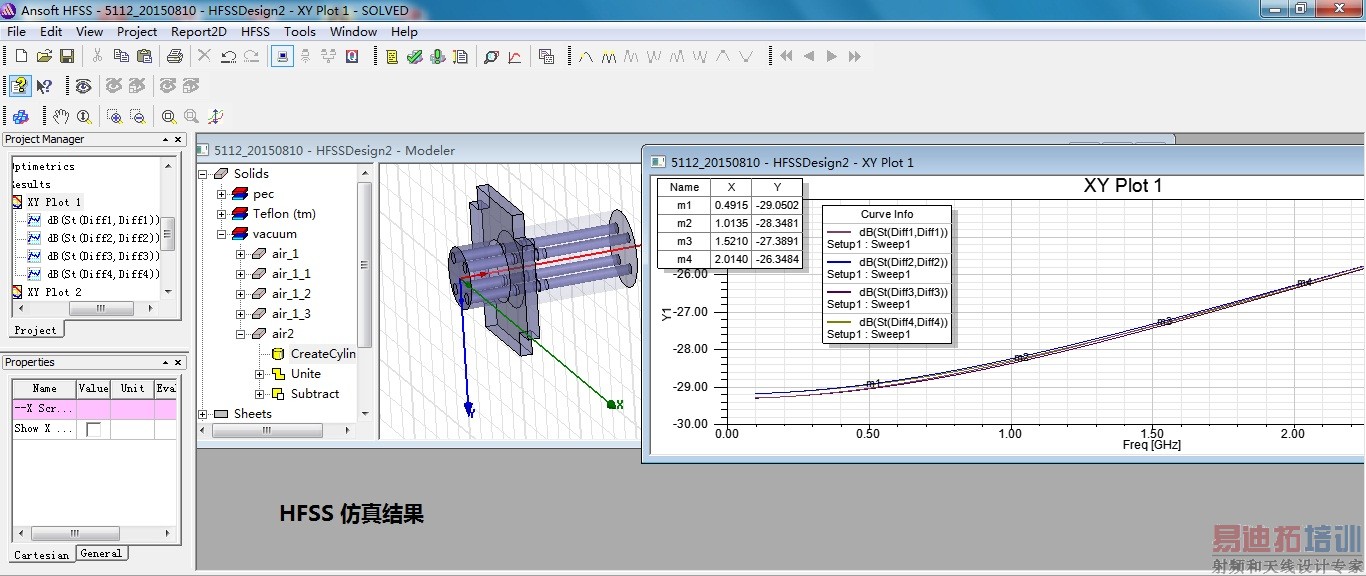Collapse the air2 tree node

[241, 334]
